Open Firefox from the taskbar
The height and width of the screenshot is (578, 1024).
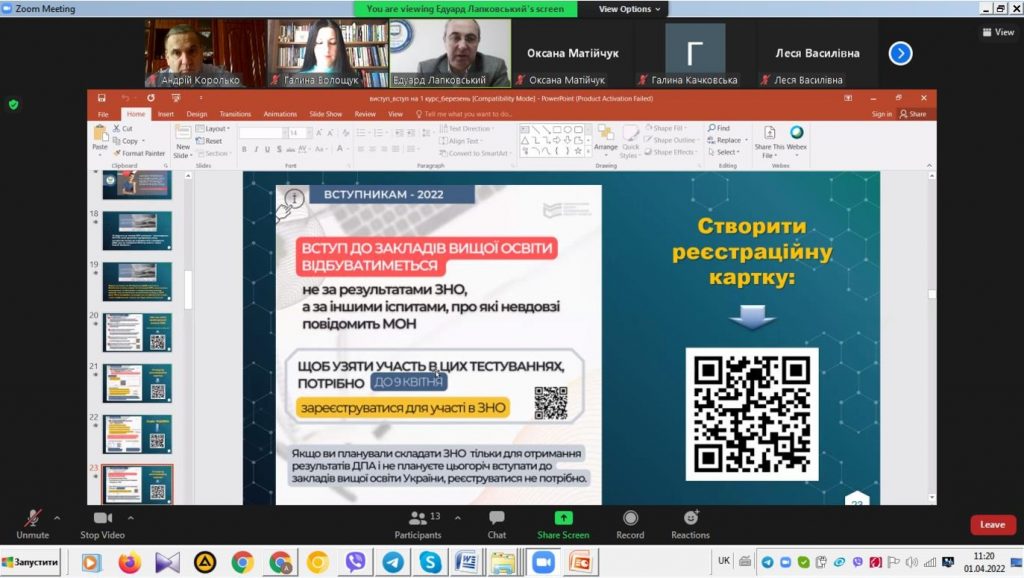coord(129,563)
